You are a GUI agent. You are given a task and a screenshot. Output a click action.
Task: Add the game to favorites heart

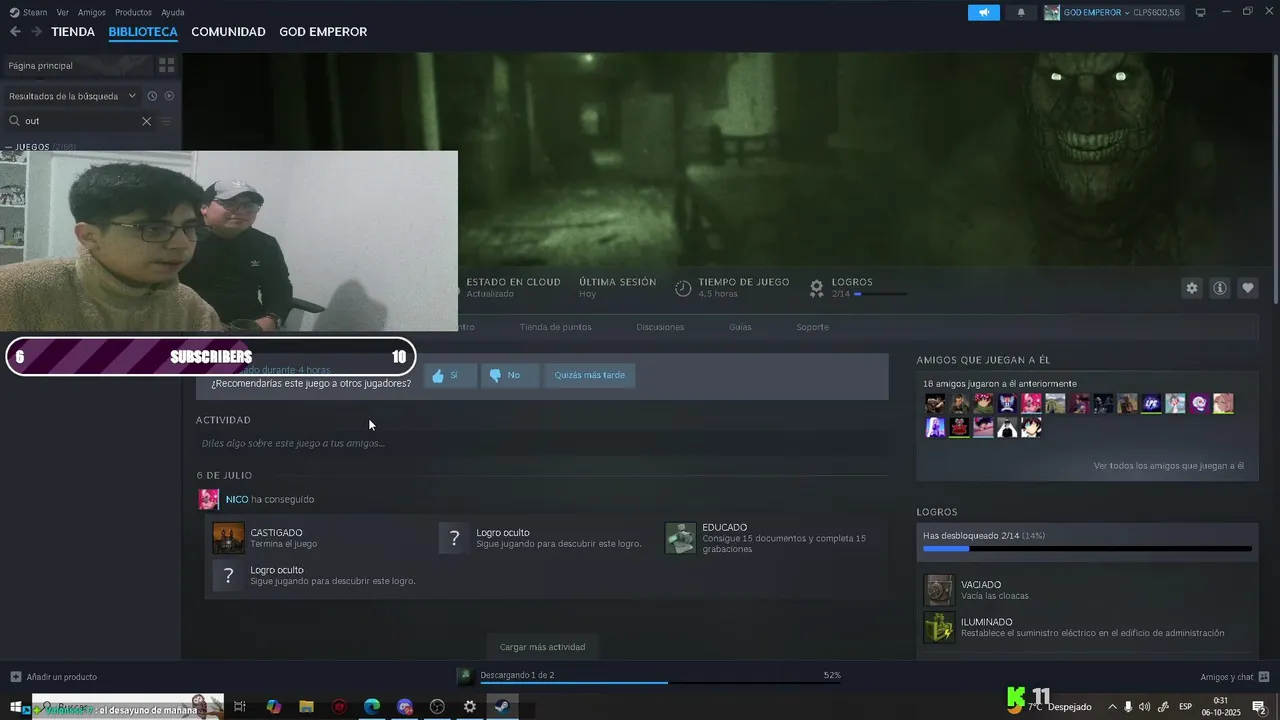pyautogui.click(x=1248, y=288)
